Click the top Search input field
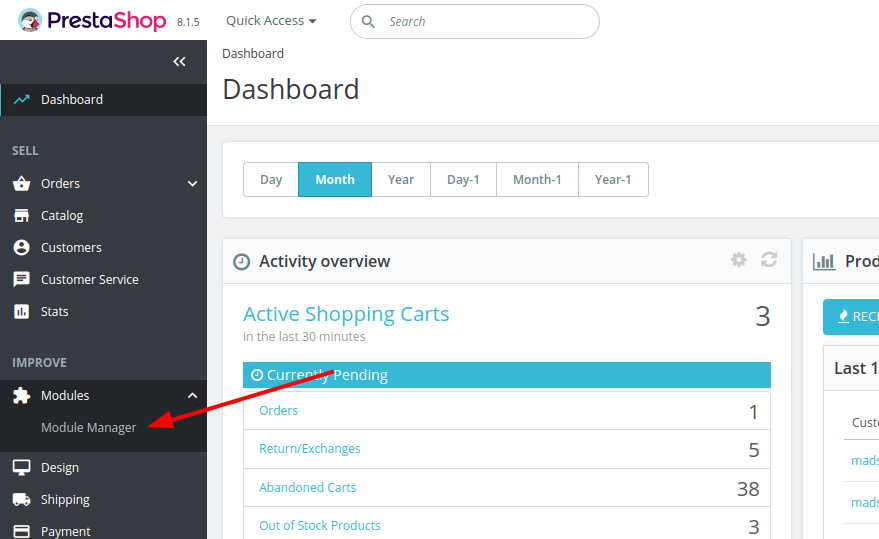Screen dimensions: 879x539 [x=485, y=21]
